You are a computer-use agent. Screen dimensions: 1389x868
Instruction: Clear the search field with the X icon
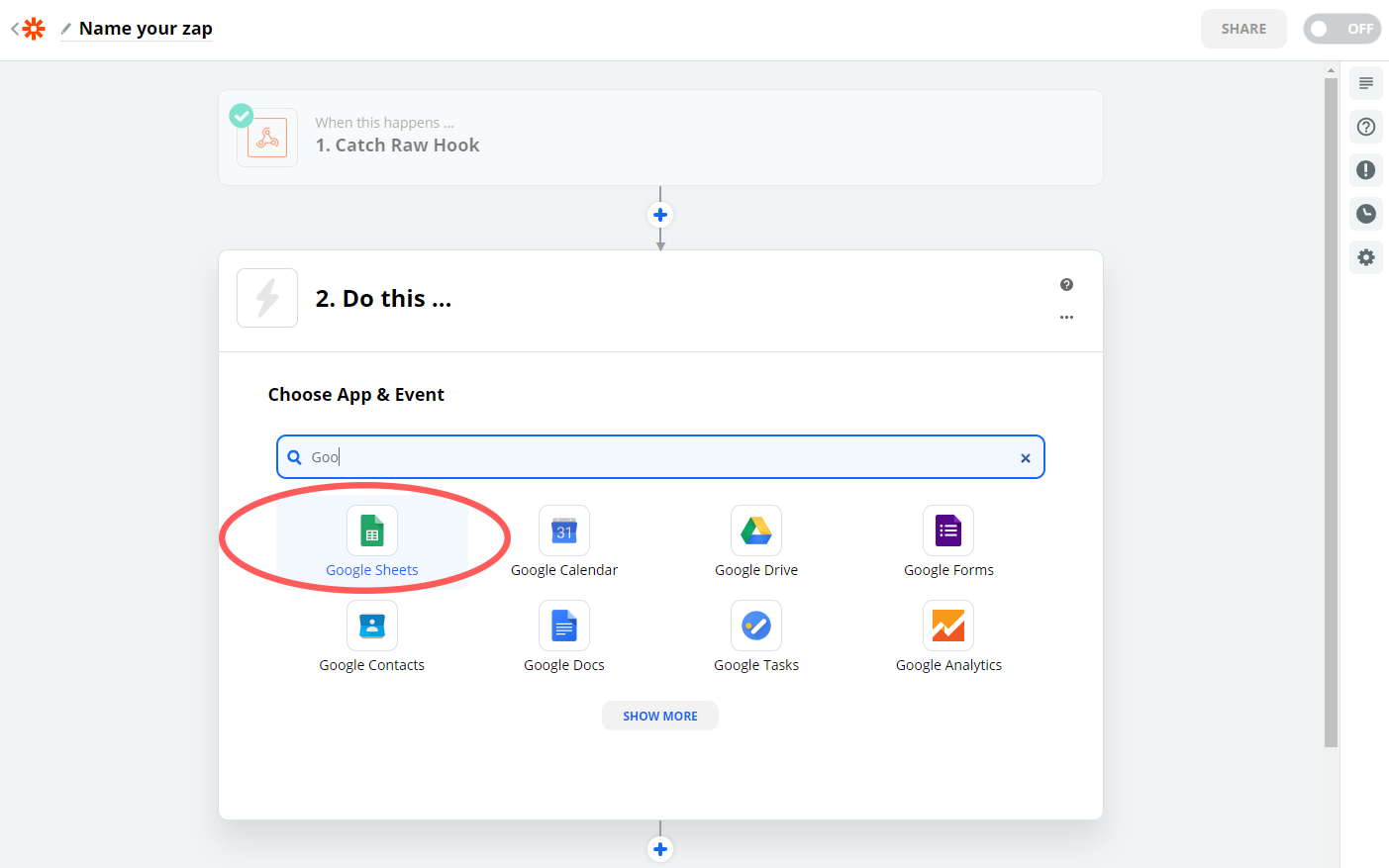[x=1025, y=457]
